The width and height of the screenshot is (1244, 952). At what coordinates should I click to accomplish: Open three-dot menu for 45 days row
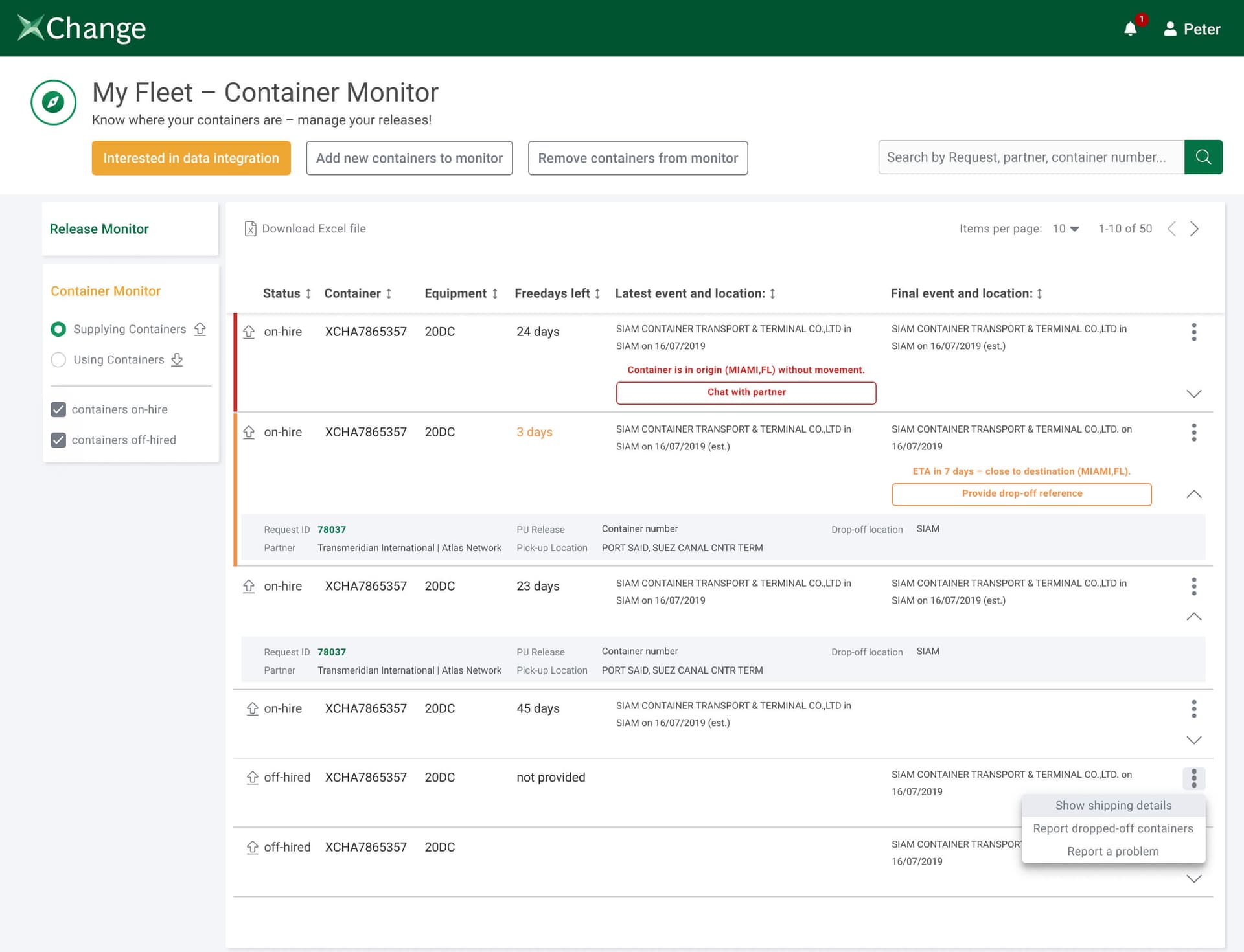1193,709
